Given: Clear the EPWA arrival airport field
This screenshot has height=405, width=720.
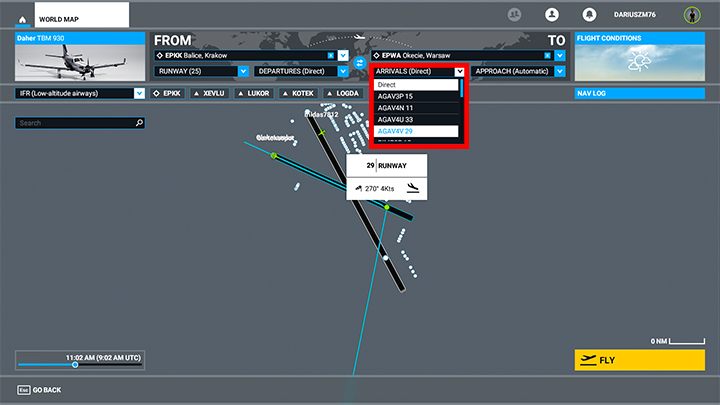Looking at the screenshot, I should pyautogui.click(x=547, y=55).
